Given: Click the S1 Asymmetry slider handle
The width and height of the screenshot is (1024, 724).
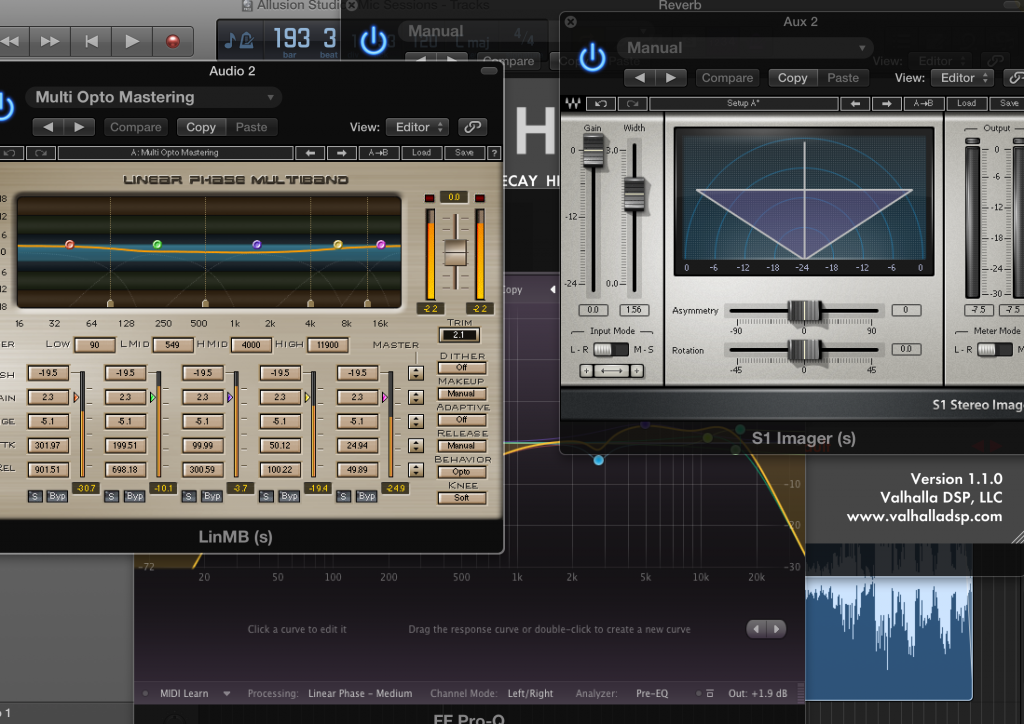Looking at the screenshot, I should click(804, 311).
